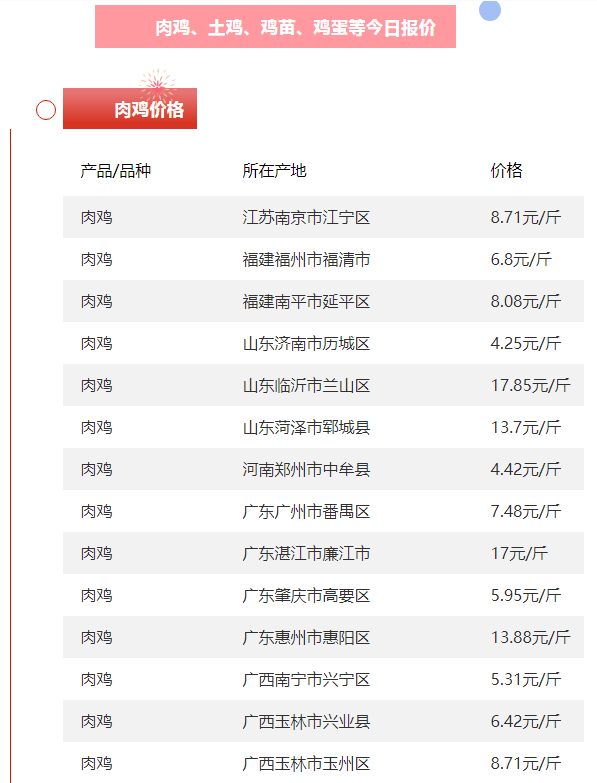Click the 8.08元/斤 price cell
The image size is (597, 783).
[x=526, y=302]
